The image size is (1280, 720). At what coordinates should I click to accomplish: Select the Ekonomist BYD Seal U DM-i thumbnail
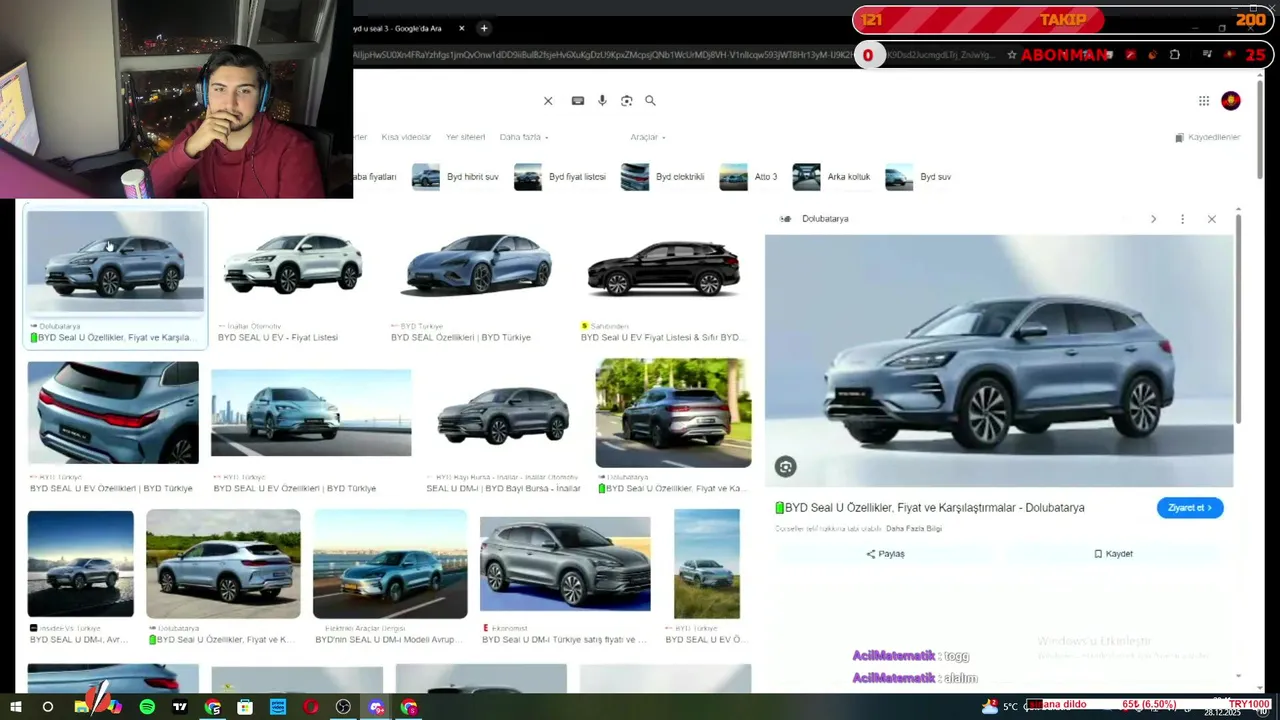pyautogui.click(x=565, y=564)
